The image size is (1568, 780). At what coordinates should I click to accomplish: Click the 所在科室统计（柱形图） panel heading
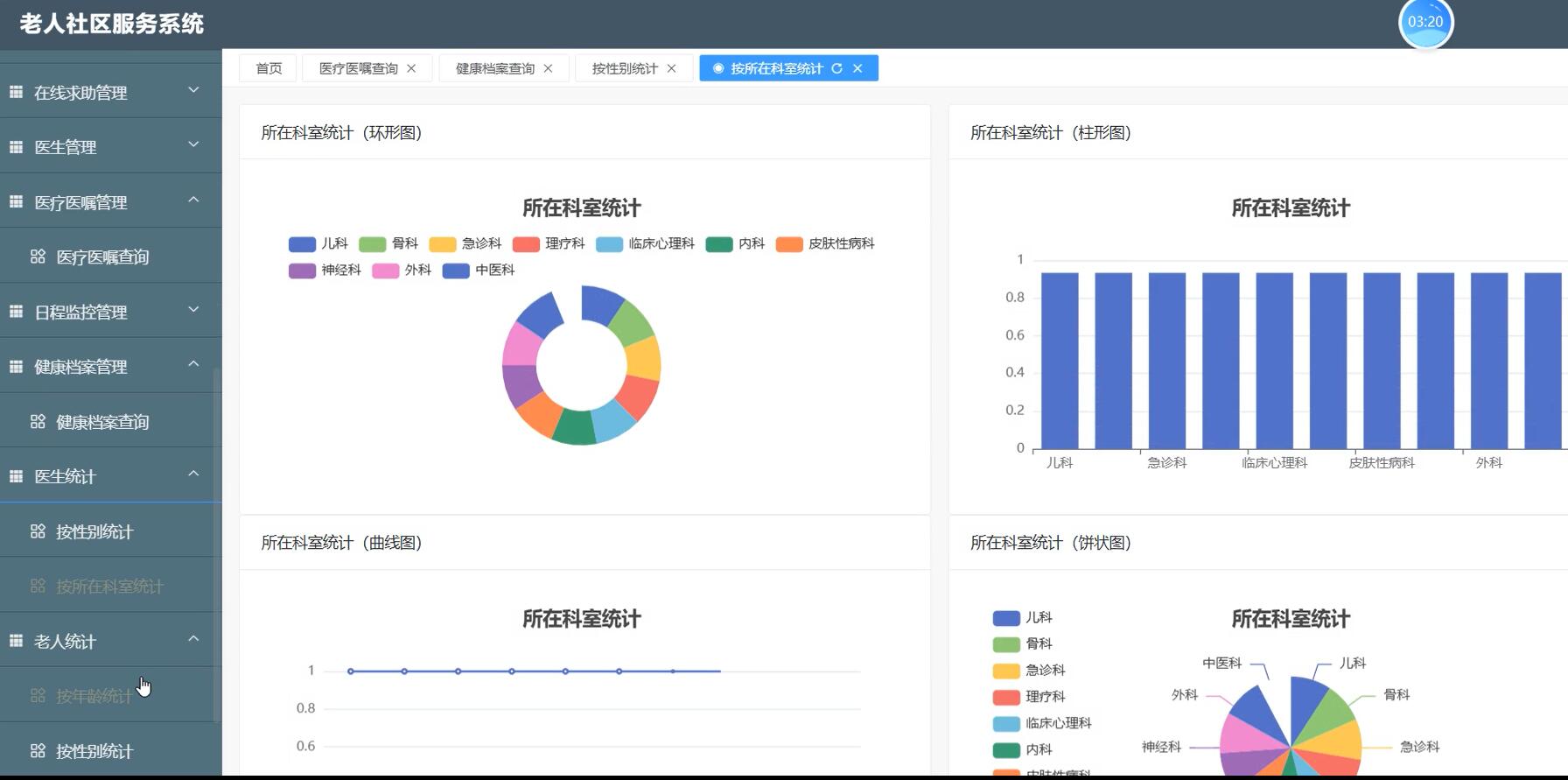1050,133
